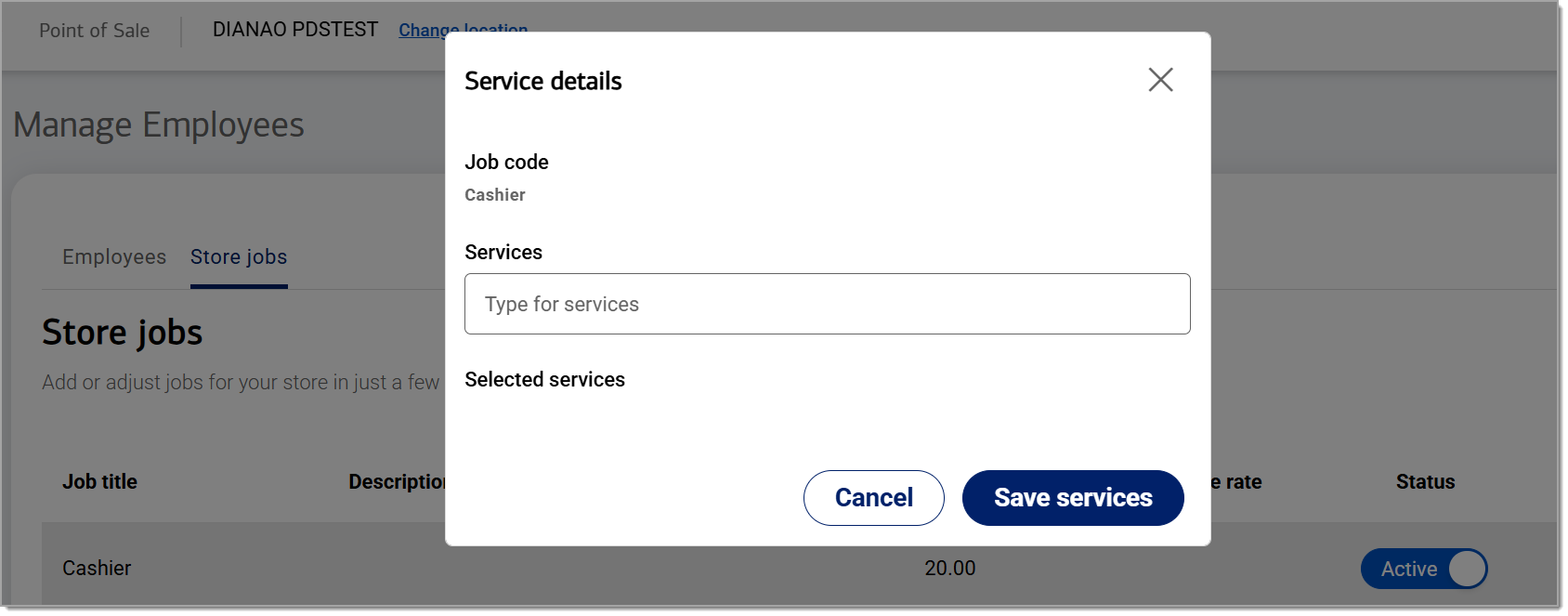Viewport: 1568px width, 616px height.
Task: Click the Manage Employees page heading
Action: [158, 124]
